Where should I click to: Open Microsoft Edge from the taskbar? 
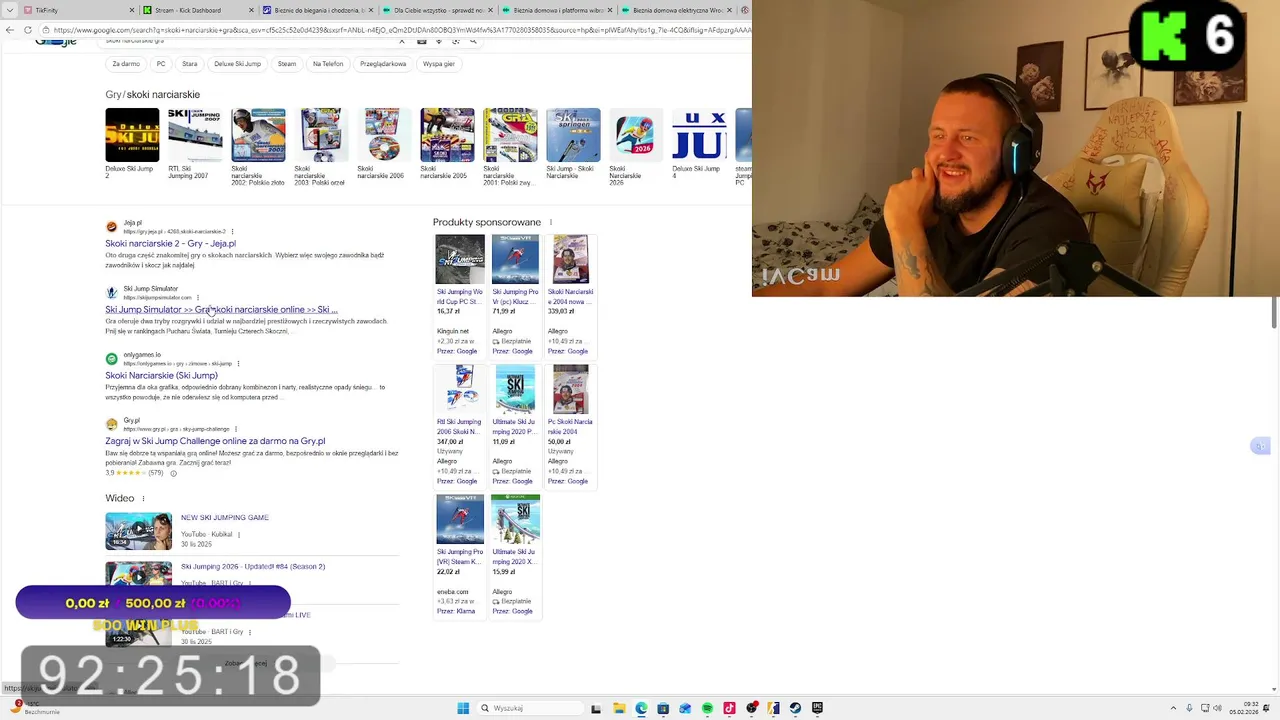click(x=641, y=708)
